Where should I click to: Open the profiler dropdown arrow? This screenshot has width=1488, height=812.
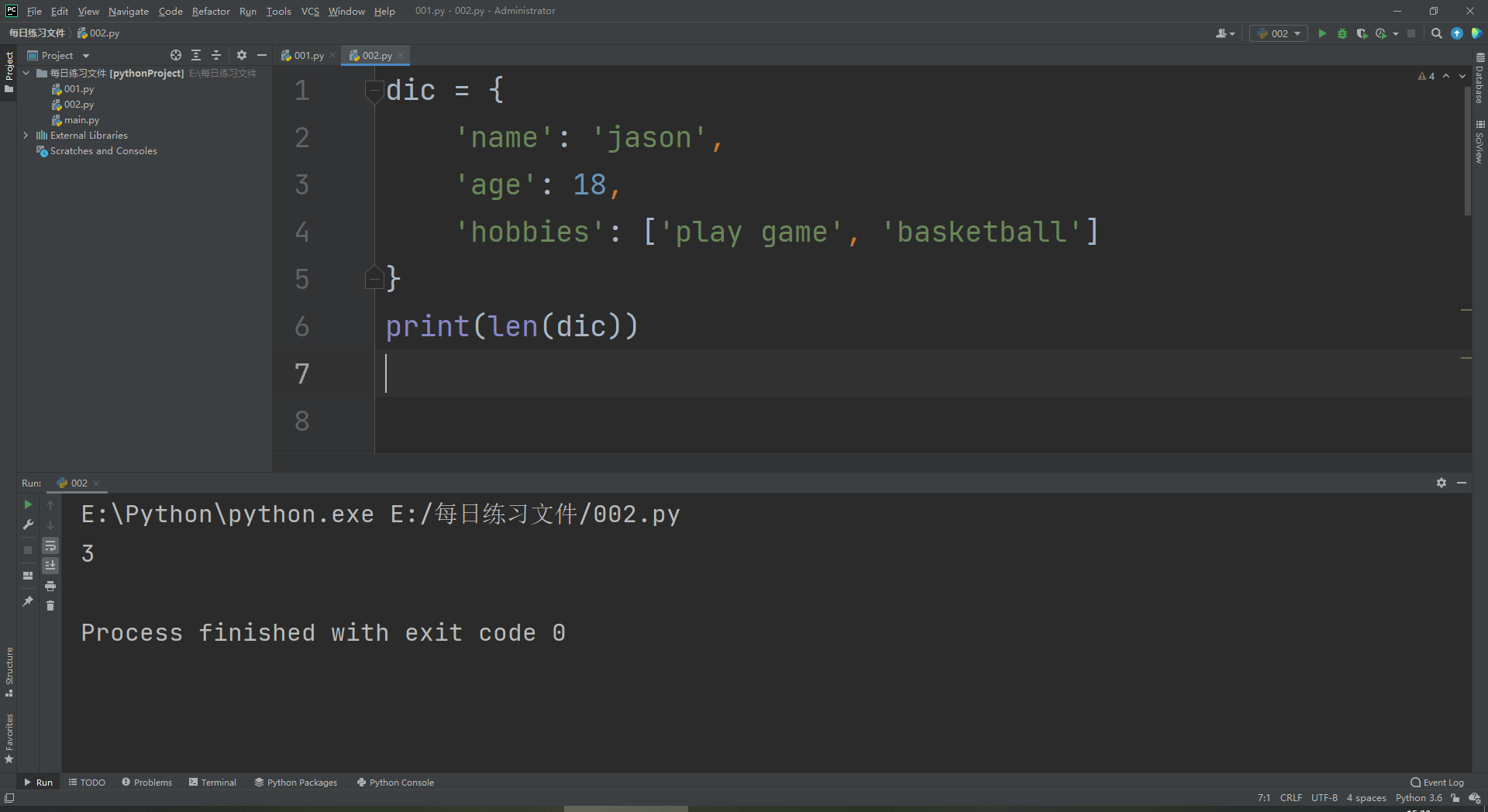1396,33
